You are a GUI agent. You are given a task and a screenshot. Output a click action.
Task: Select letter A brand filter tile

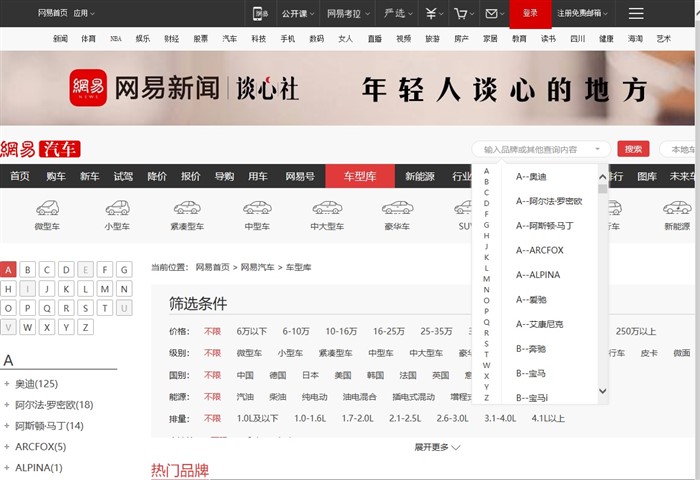8,270
